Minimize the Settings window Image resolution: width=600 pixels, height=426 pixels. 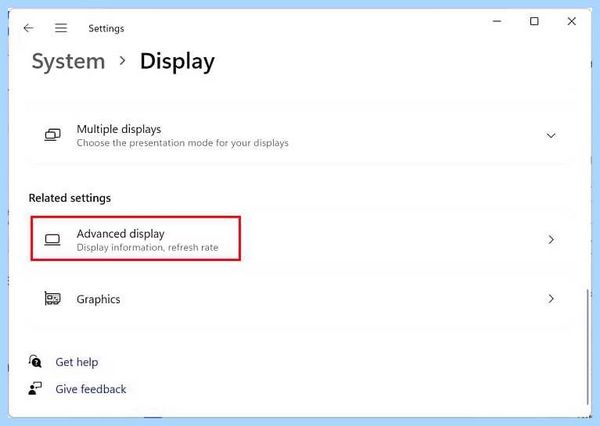[x=497, y=21]
